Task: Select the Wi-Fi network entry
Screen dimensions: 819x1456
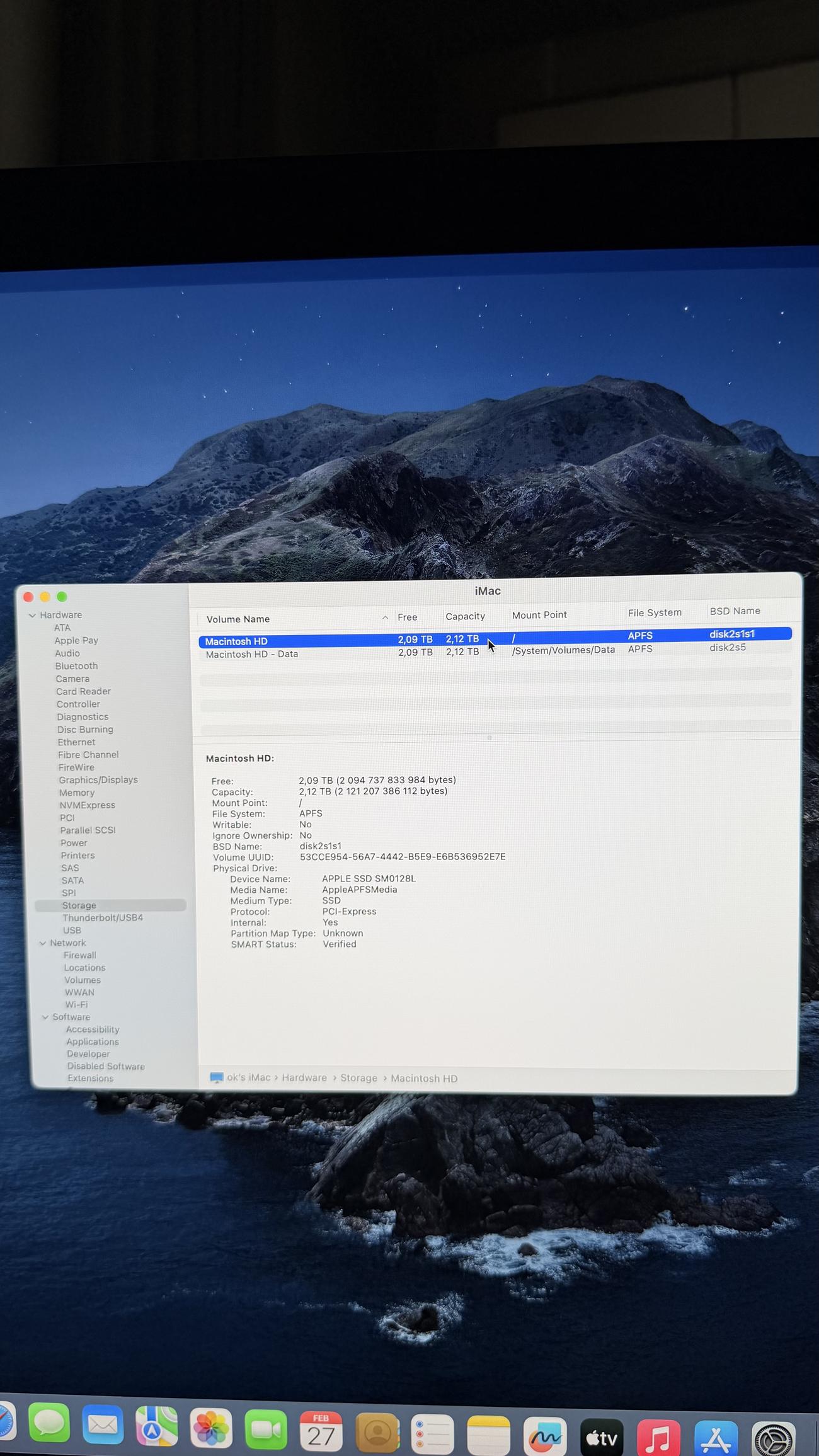Action: point(76,1005)
